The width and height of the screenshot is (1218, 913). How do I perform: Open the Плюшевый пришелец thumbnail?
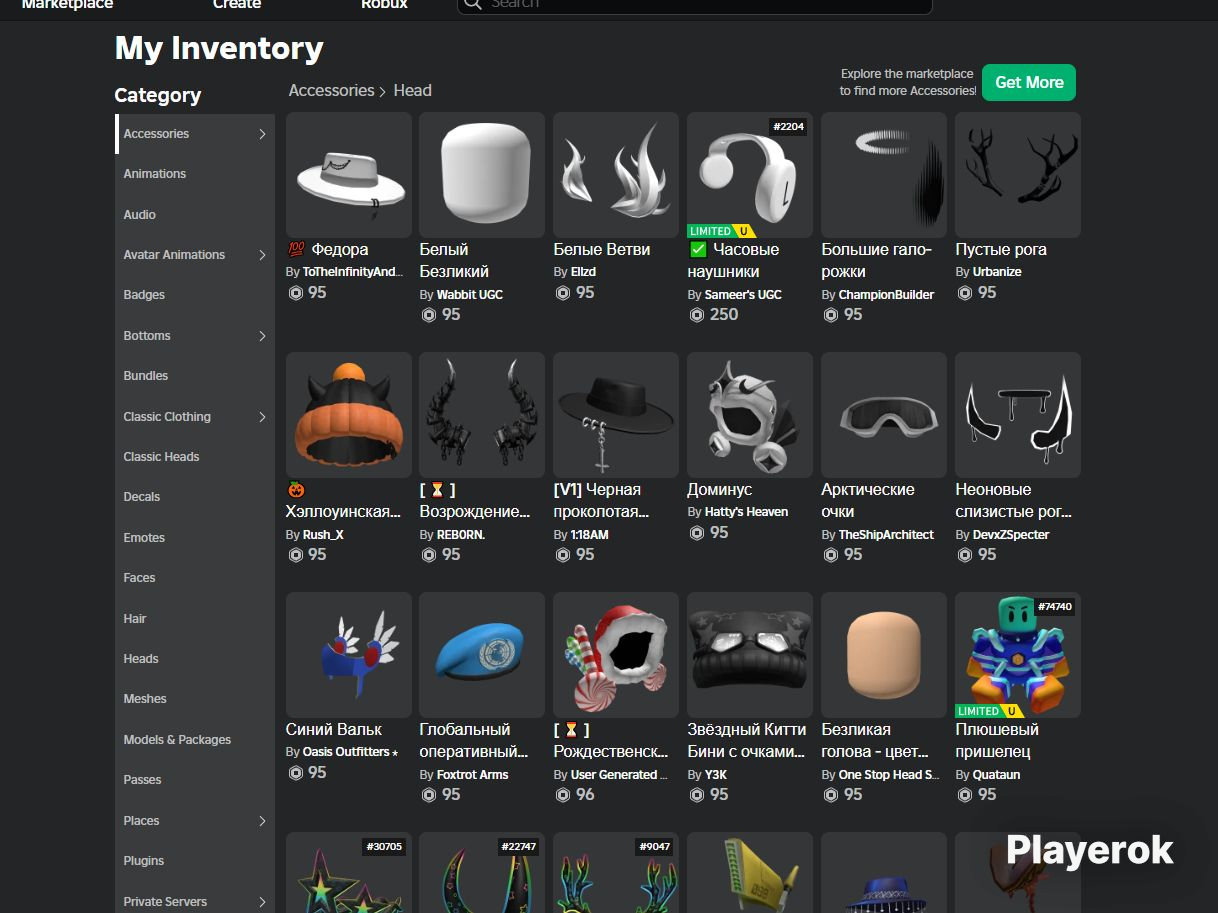[x=1018, y=655]
